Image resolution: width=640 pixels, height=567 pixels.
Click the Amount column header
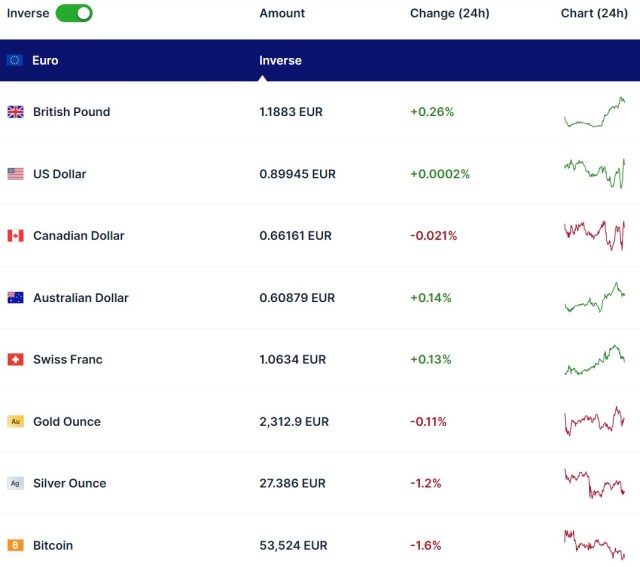281,13
